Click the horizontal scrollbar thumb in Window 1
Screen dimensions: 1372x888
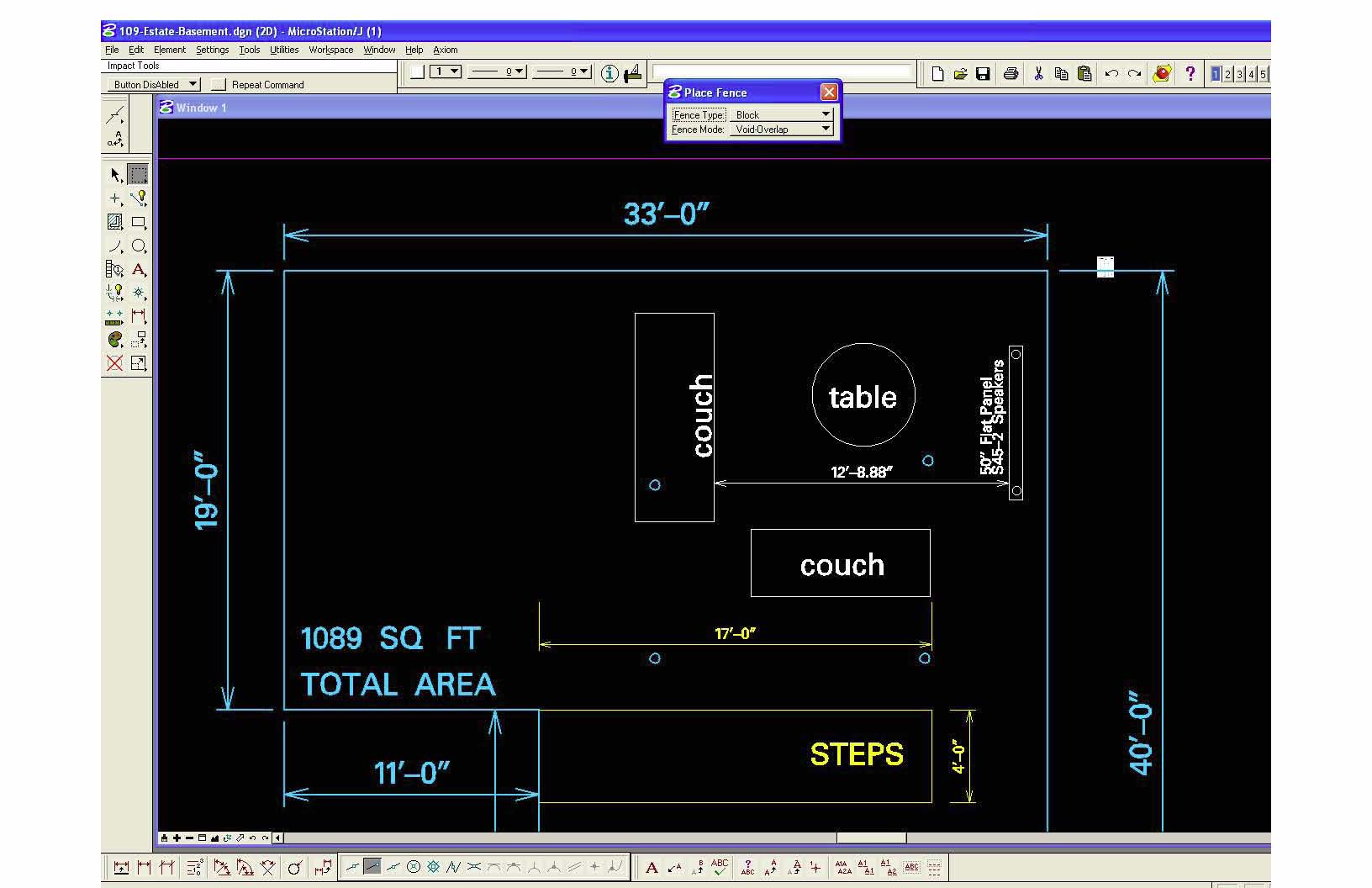pos(871,838)
